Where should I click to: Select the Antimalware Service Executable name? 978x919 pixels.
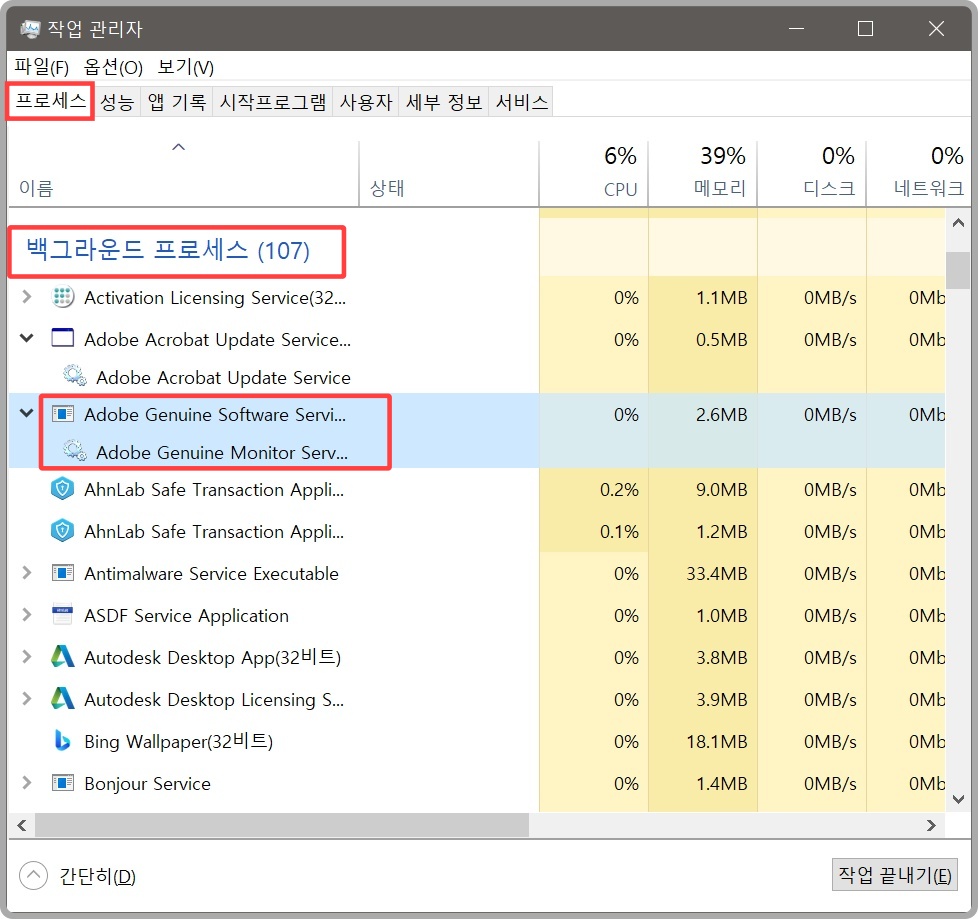tap(211, 573)
